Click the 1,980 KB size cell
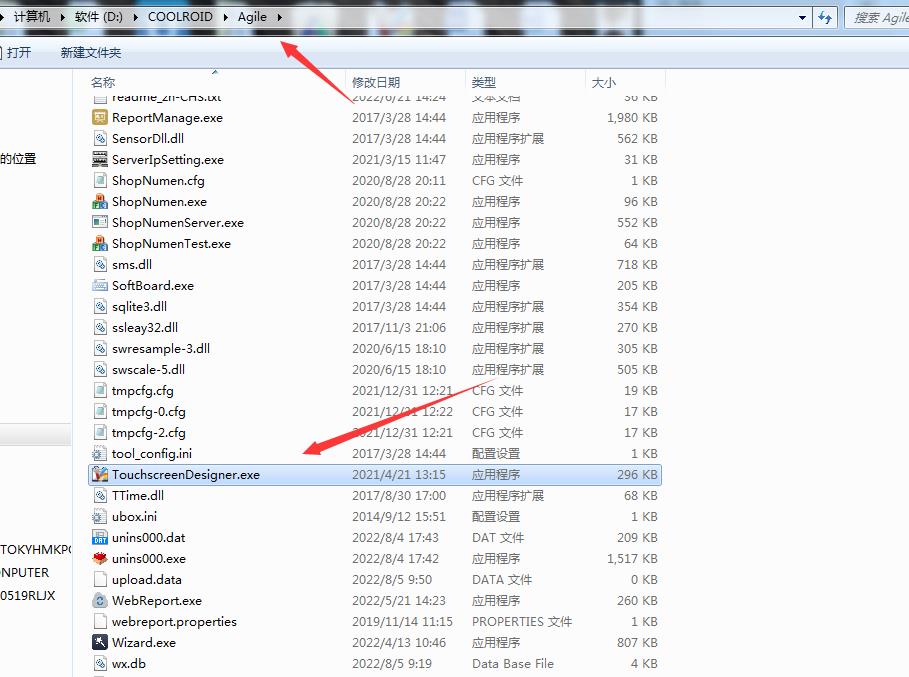The height and width of the screenshot is (677, 909). coord(632,118)
